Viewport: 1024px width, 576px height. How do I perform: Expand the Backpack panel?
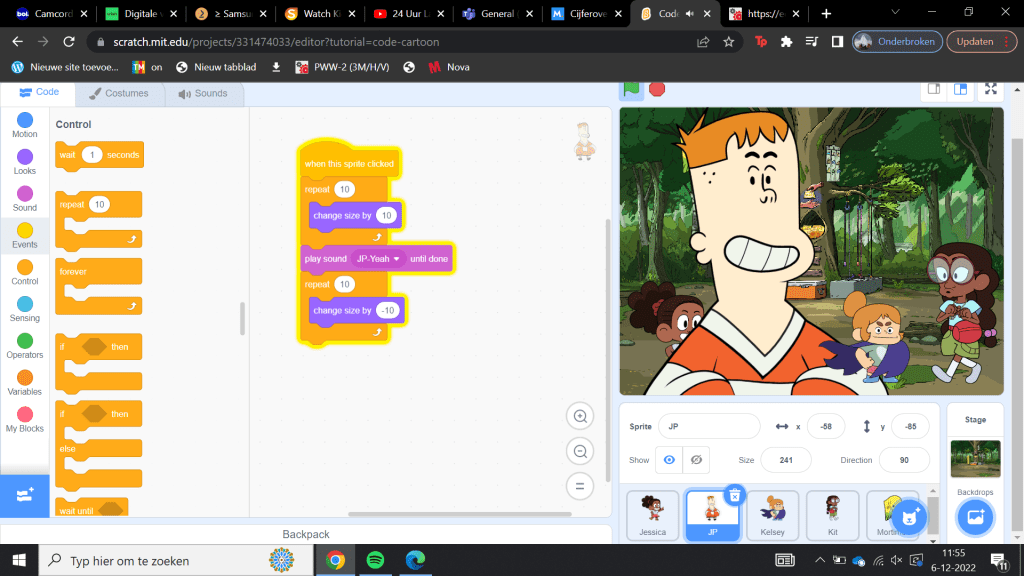[306, 534]
